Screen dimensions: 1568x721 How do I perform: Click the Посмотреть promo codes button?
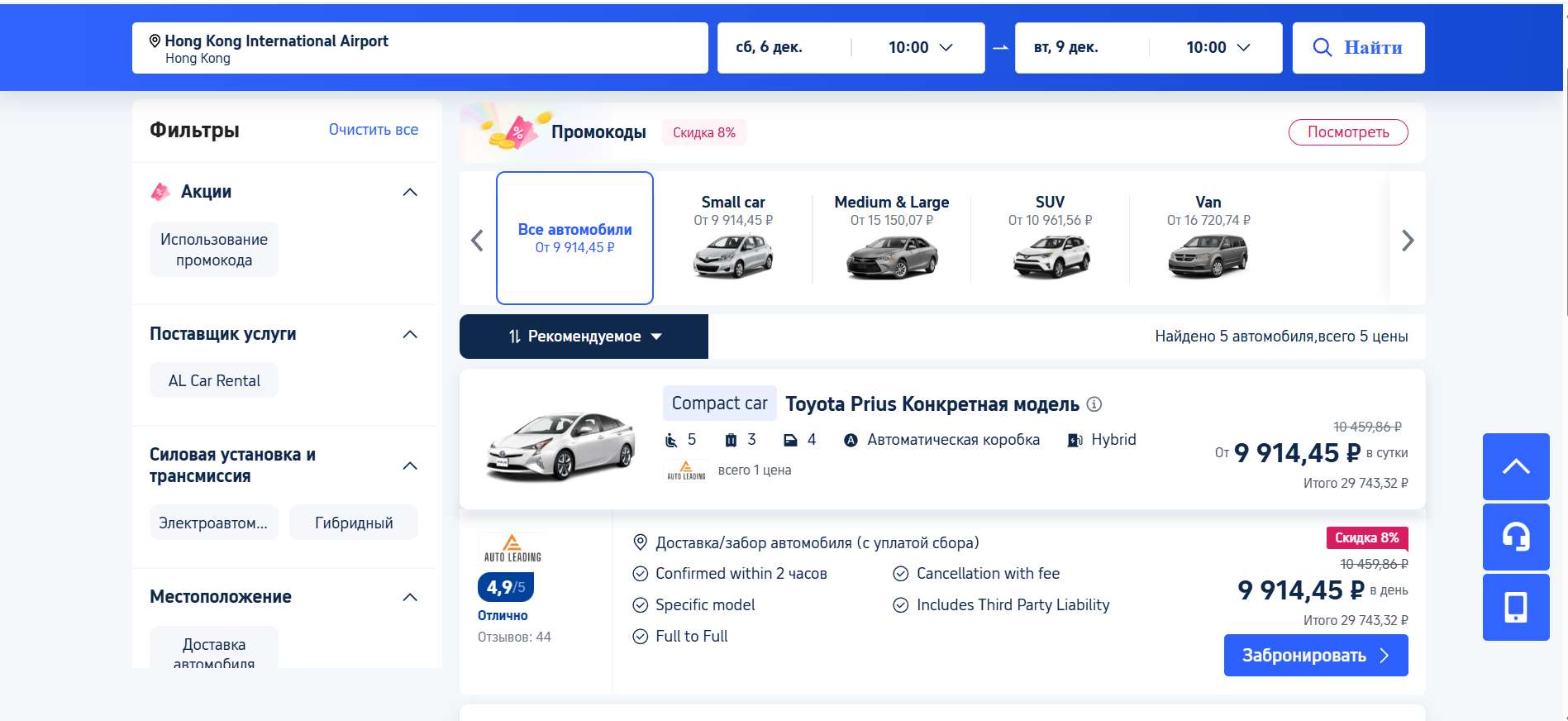point(1348,132)
